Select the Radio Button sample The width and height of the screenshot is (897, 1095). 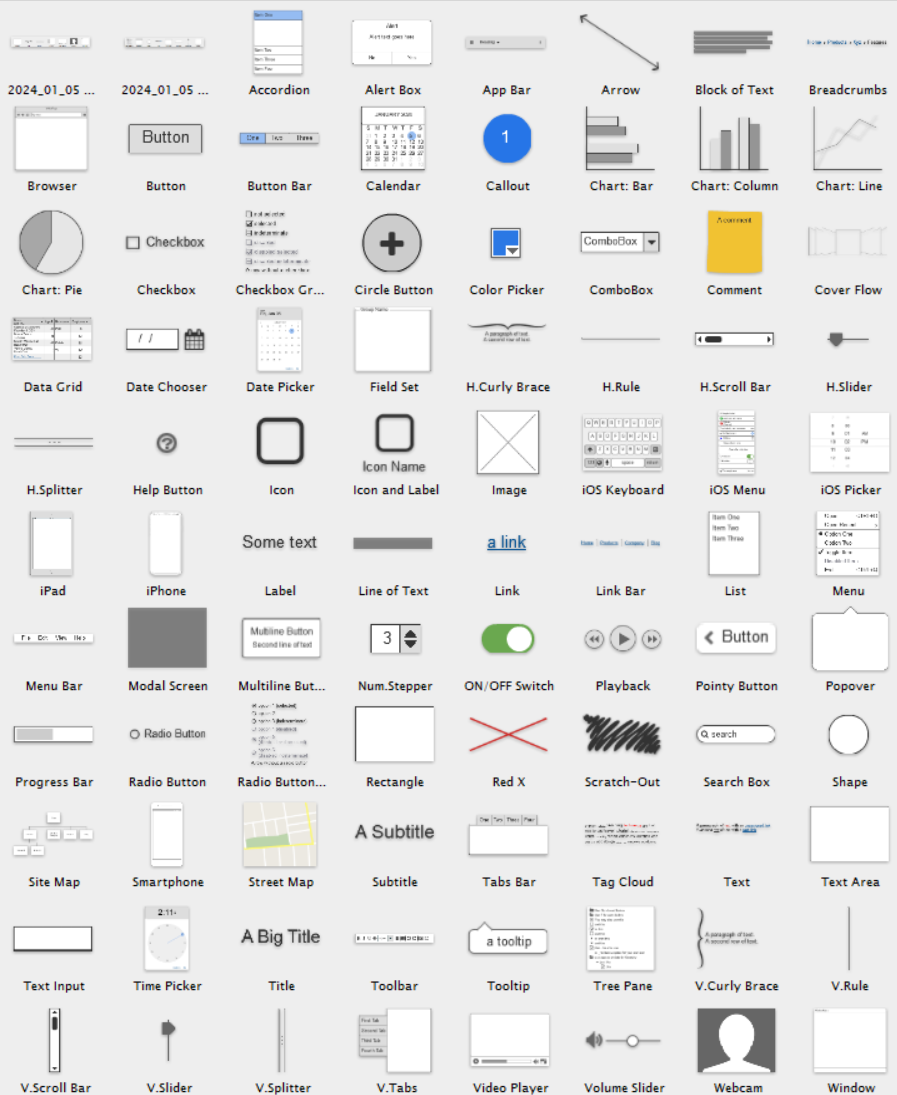tap(135, 734)
